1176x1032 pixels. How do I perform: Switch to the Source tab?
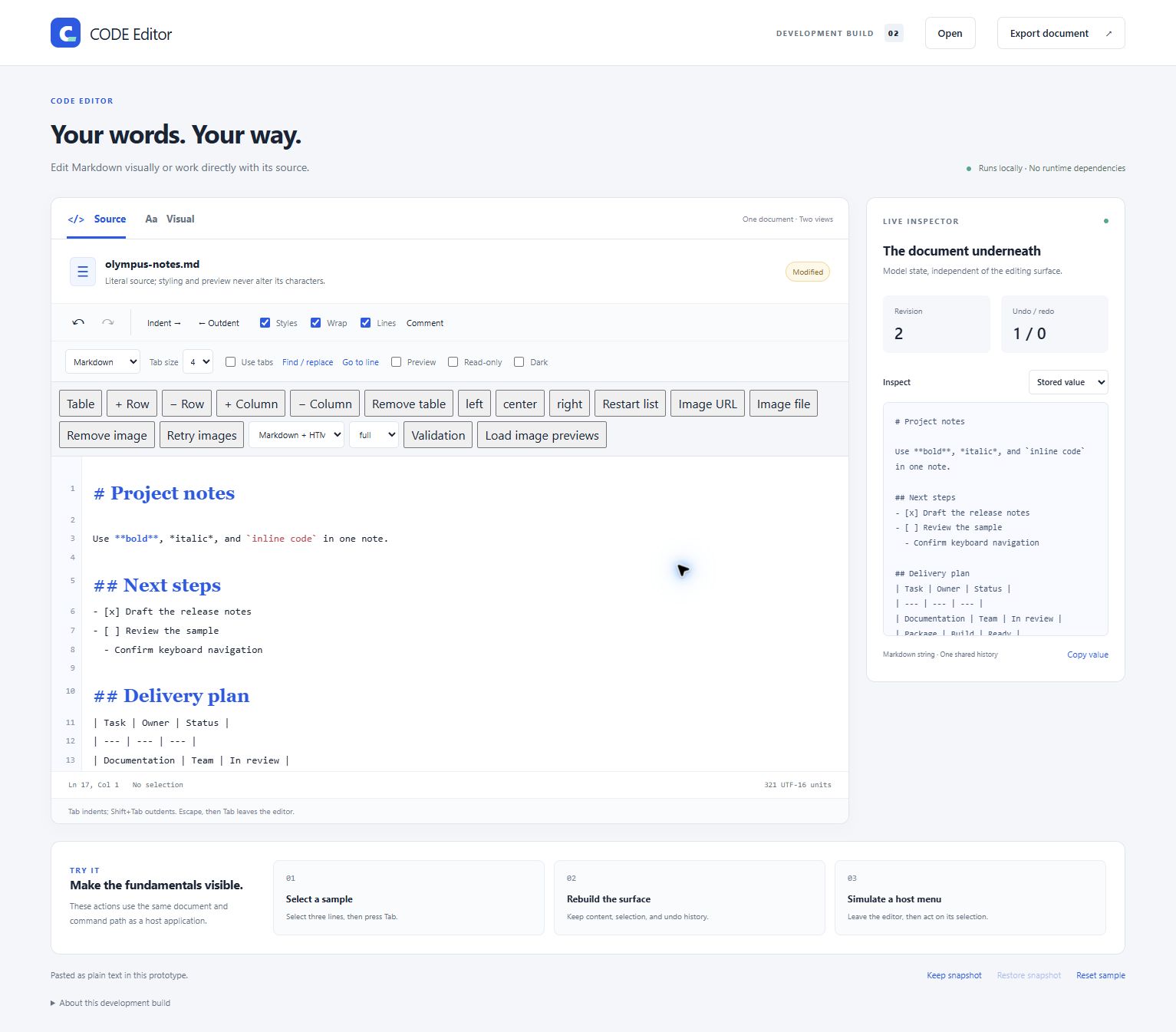point(97,219)
